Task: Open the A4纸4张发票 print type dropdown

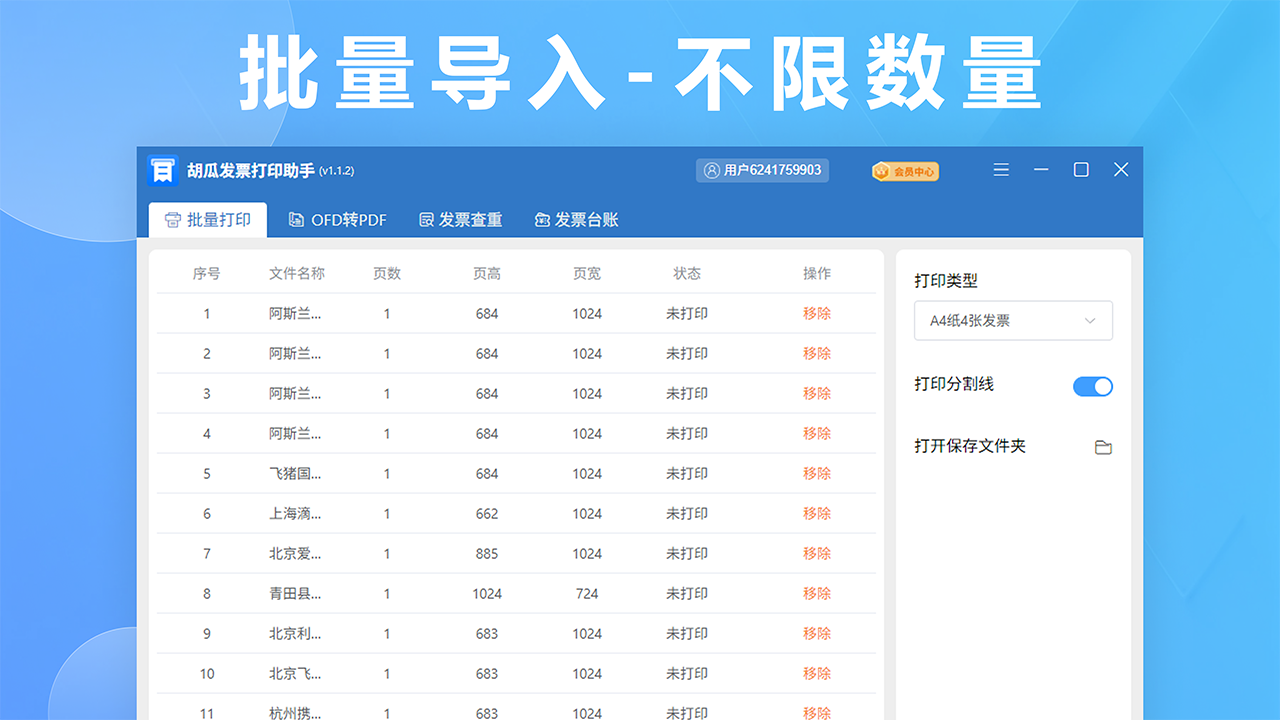Action: click(1013, 320)
